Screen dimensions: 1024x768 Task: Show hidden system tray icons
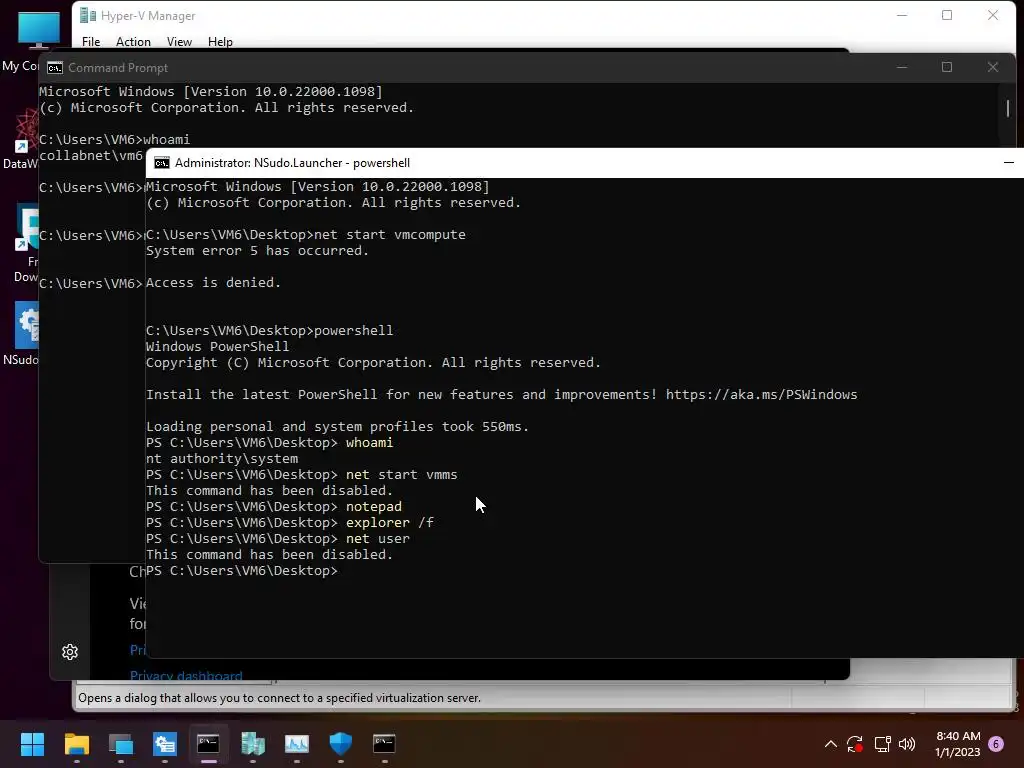coord(831,744)
